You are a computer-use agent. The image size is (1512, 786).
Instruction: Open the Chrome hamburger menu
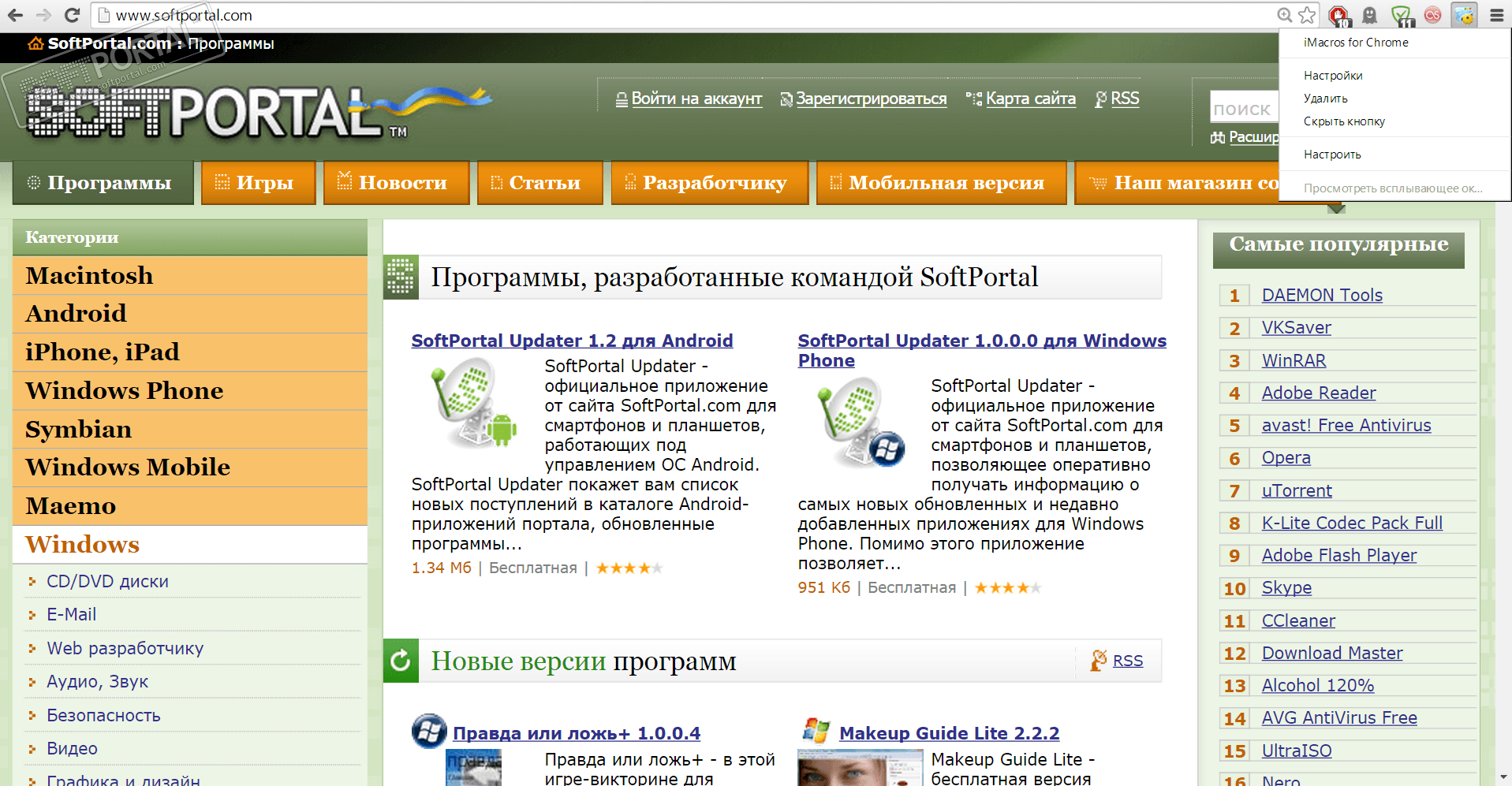point(1496,15)
